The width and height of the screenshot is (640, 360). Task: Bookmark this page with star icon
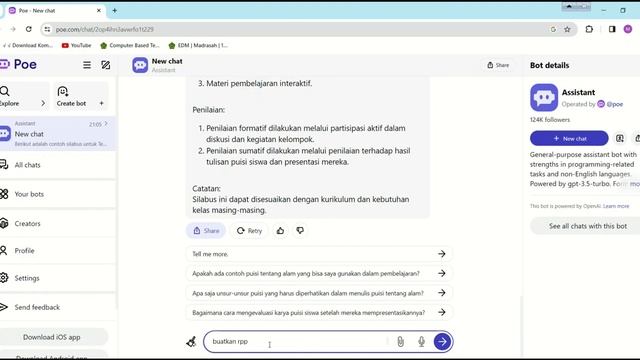567,29
